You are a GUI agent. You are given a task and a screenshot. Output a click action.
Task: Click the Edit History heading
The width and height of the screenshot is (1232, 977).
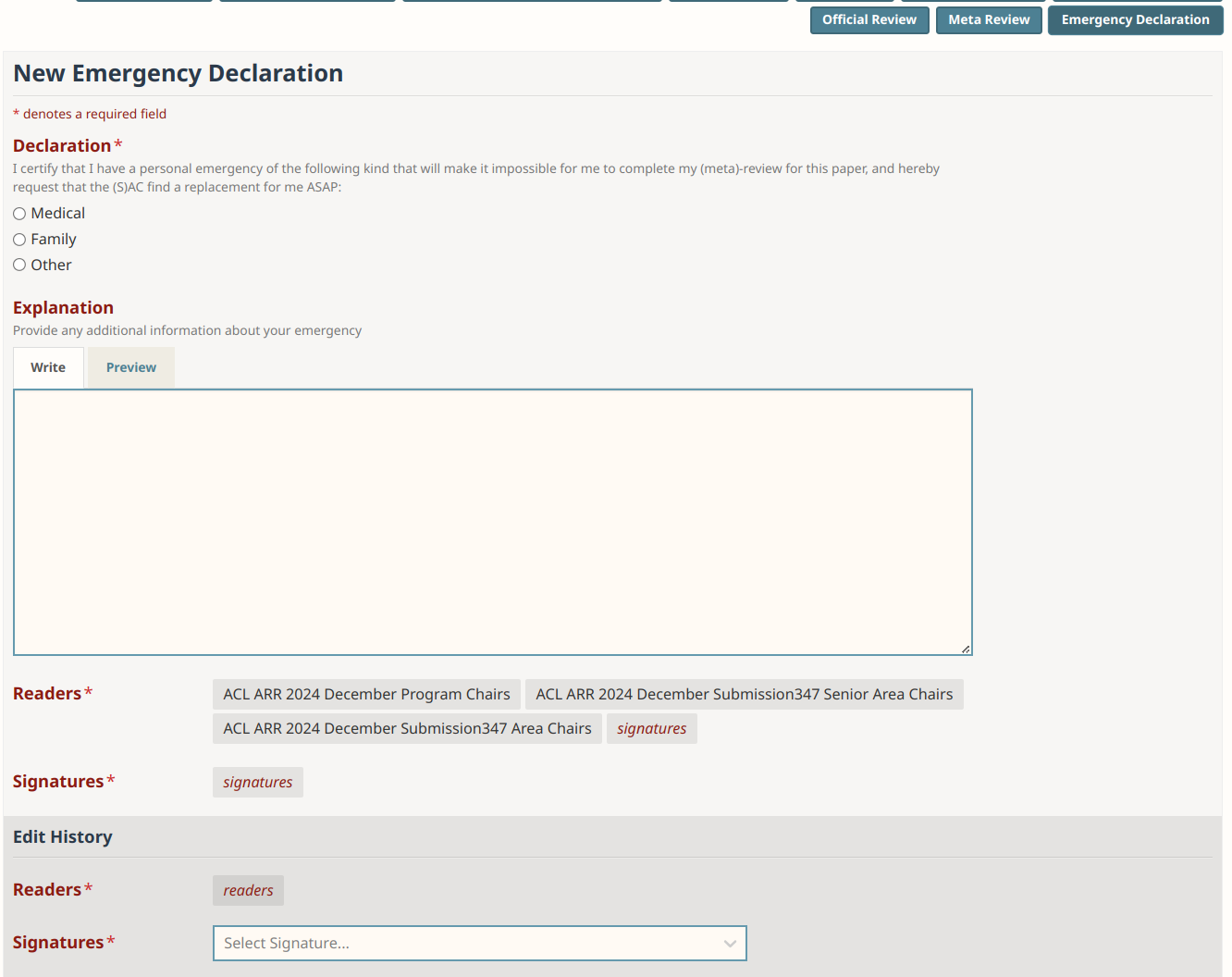pos(63,837)
